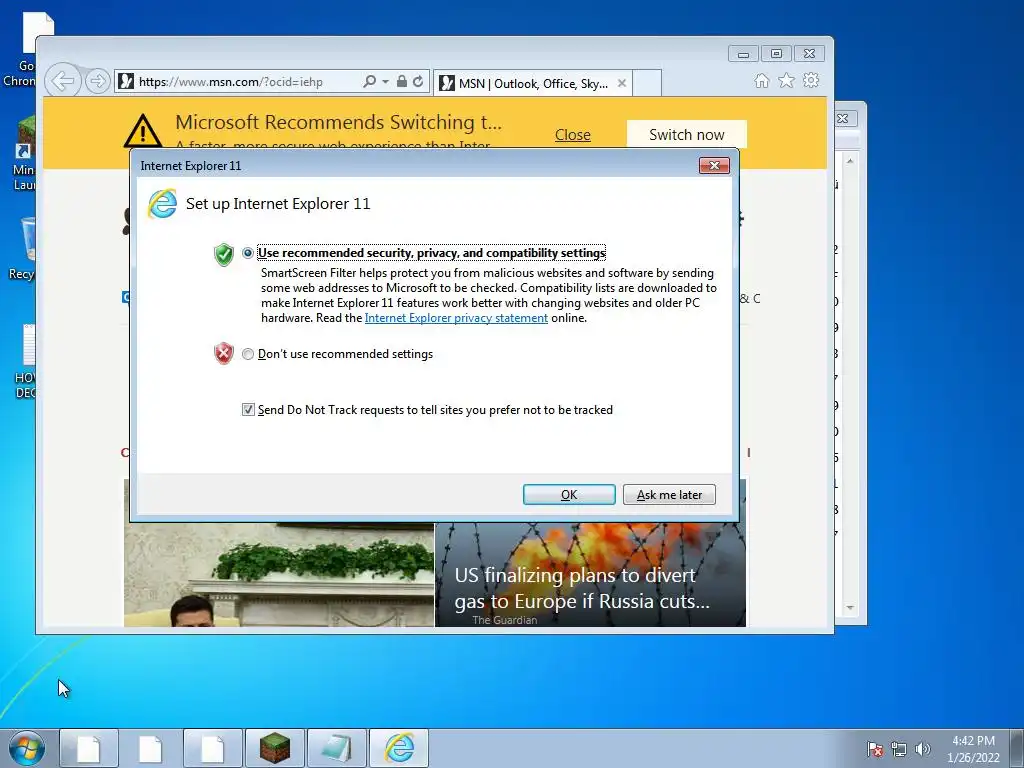Select the Minecraft Launcher desktop shortcut

click(23, 154)
